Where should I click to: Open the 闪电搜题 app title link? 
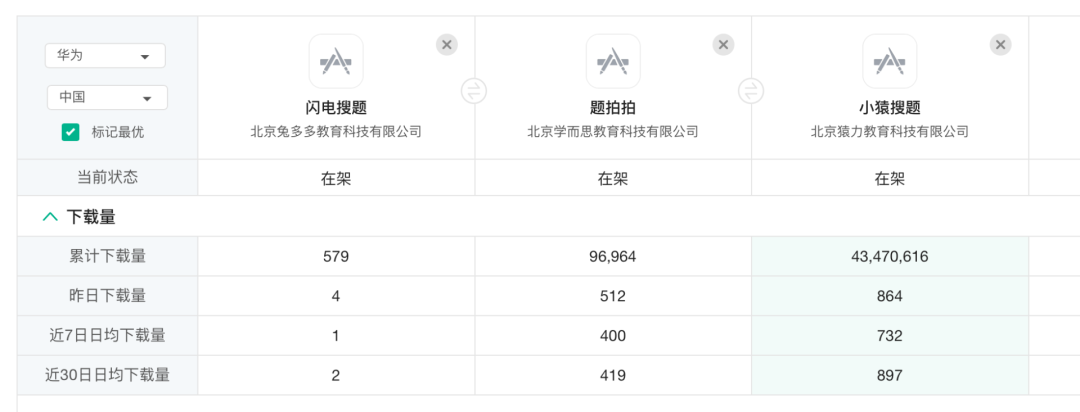point(336,108)
